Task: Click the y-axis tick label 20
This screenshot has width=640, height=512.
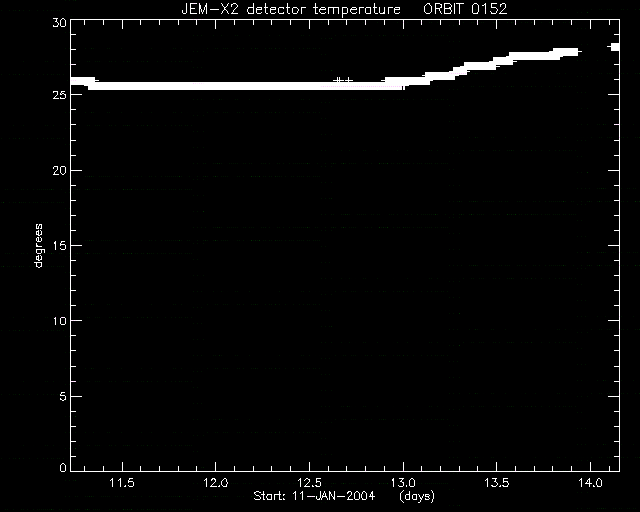Action: click(x=59, y=170)
